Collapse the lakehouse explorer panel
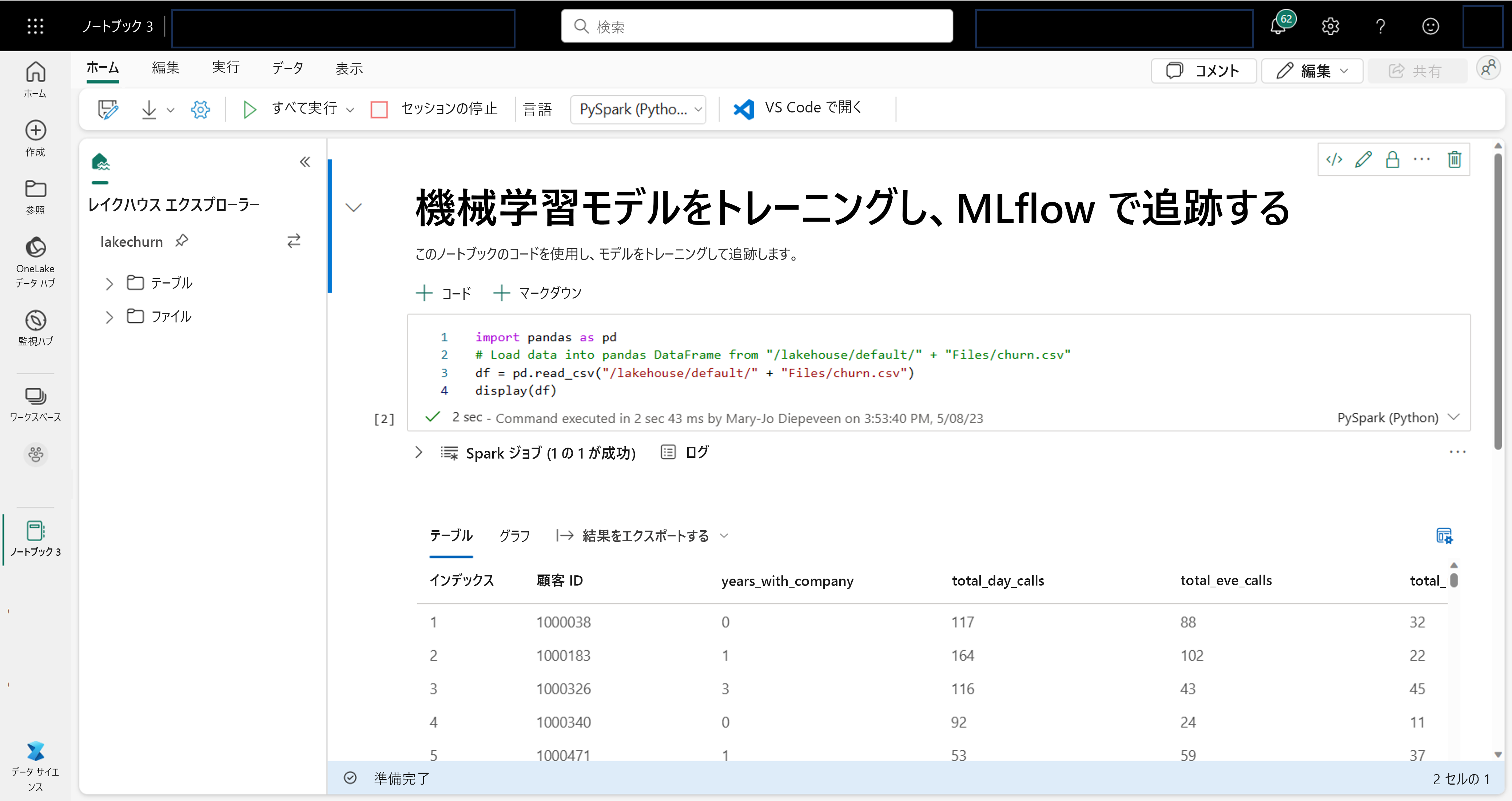The width and height of the screenshot is (1512, 801). tap(305, 162)
